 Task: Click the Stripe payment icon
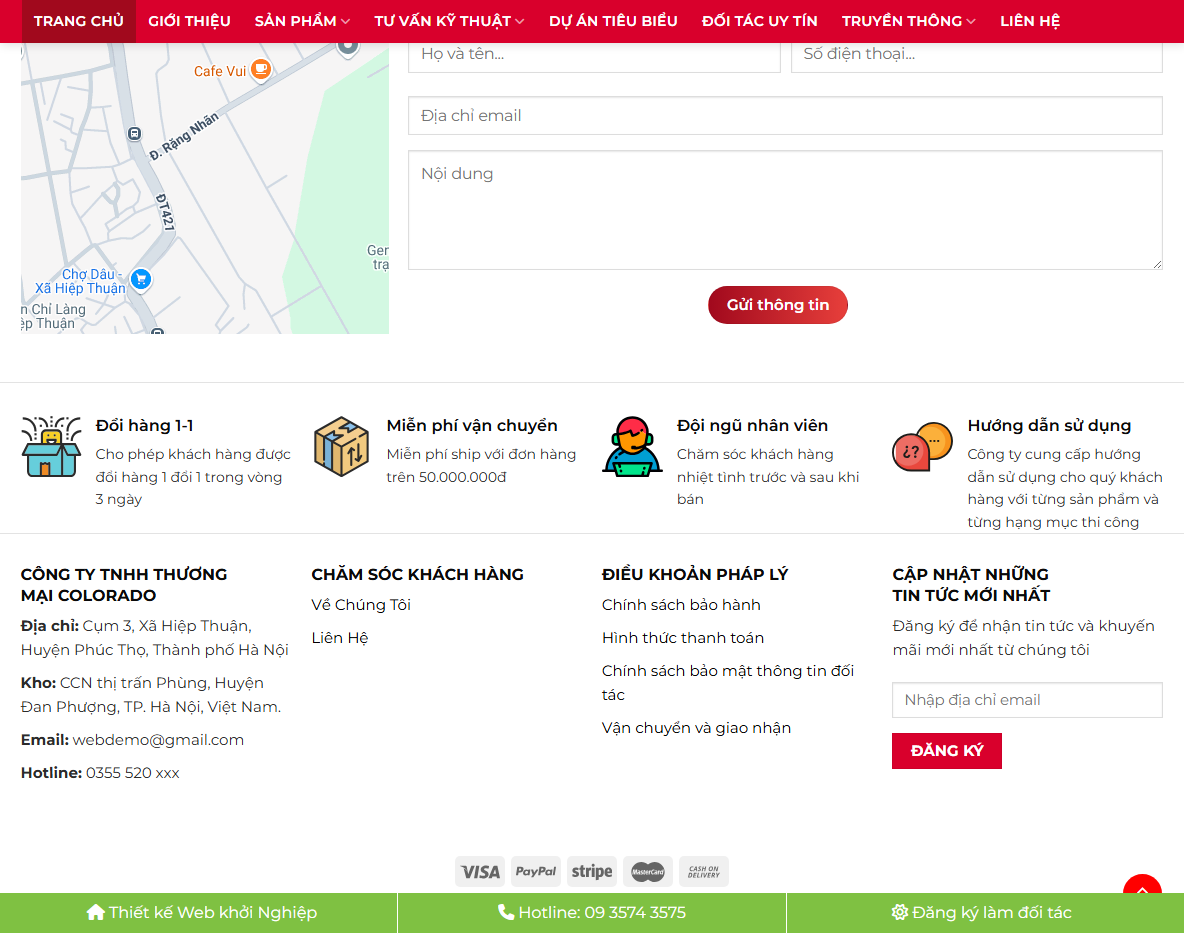click(592, 871)
